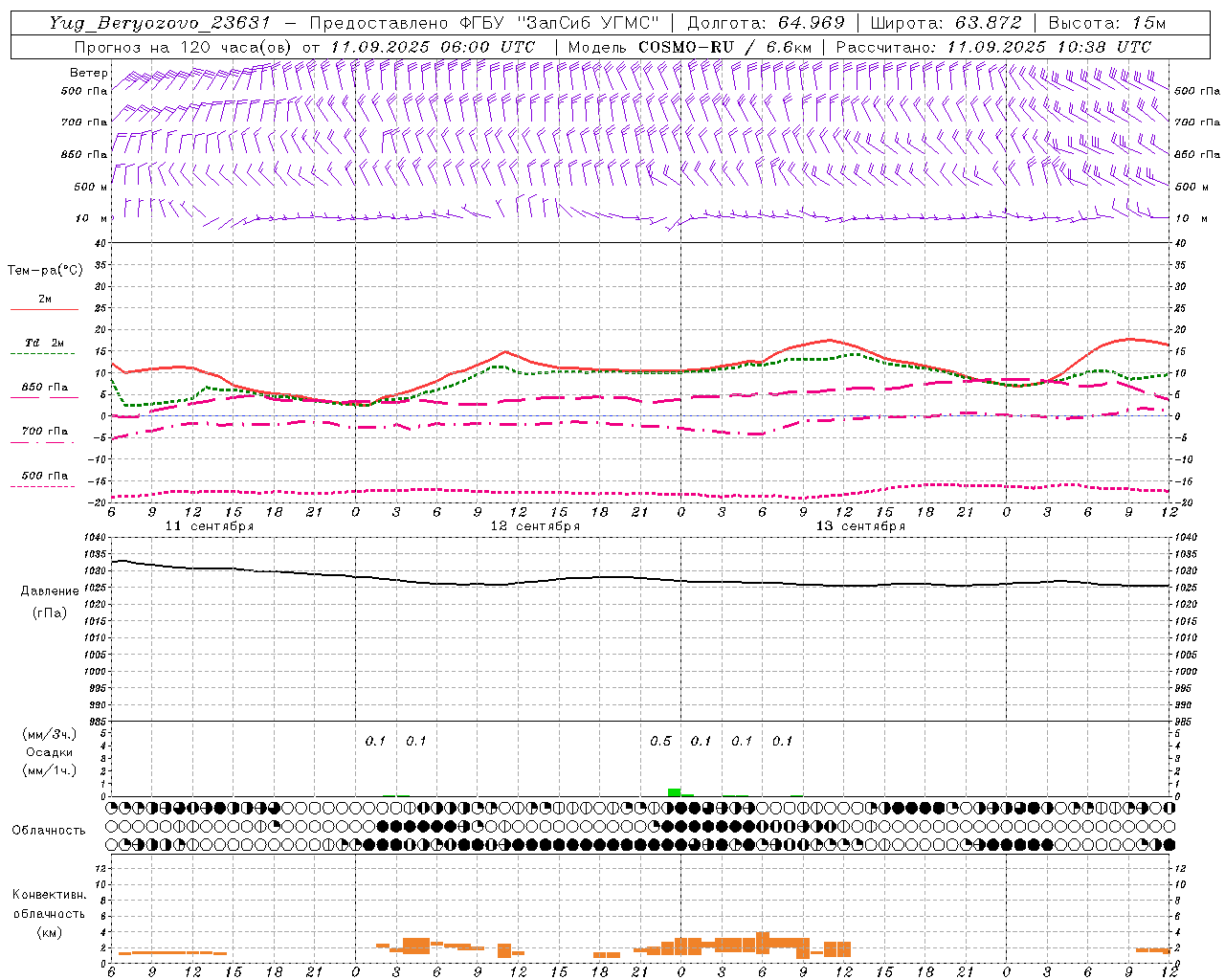The image size is (1225, 980).
Task: Click the (мм/1ч.) precipitation unit label
Action: pos(50,770)
